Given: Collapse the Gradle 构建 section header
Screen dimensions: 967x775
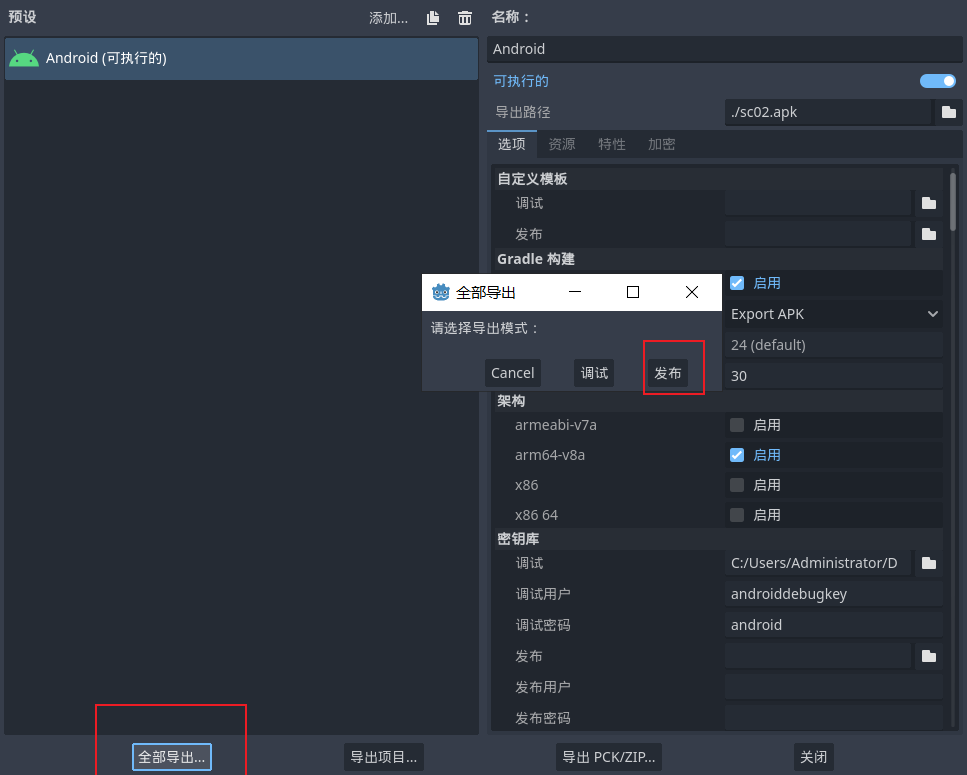Looking at the screenshot, I should pos(718,259).
